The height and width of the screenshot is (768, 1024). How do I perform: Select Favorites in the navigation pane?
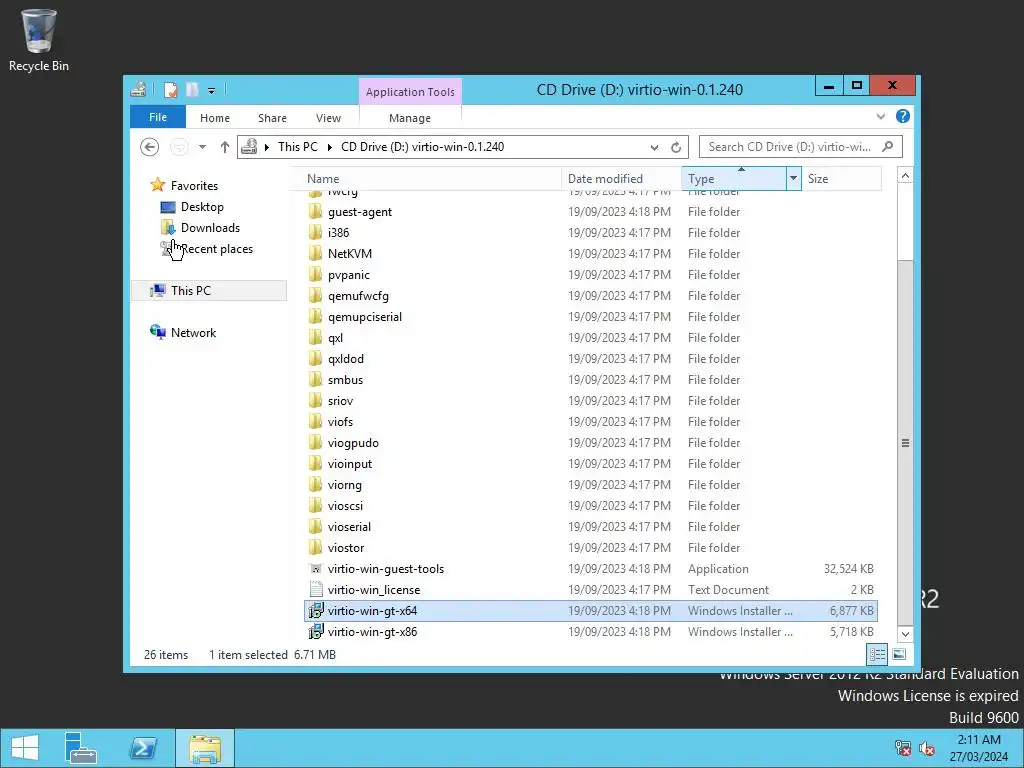pyautogui.click(x=194, y=186)
